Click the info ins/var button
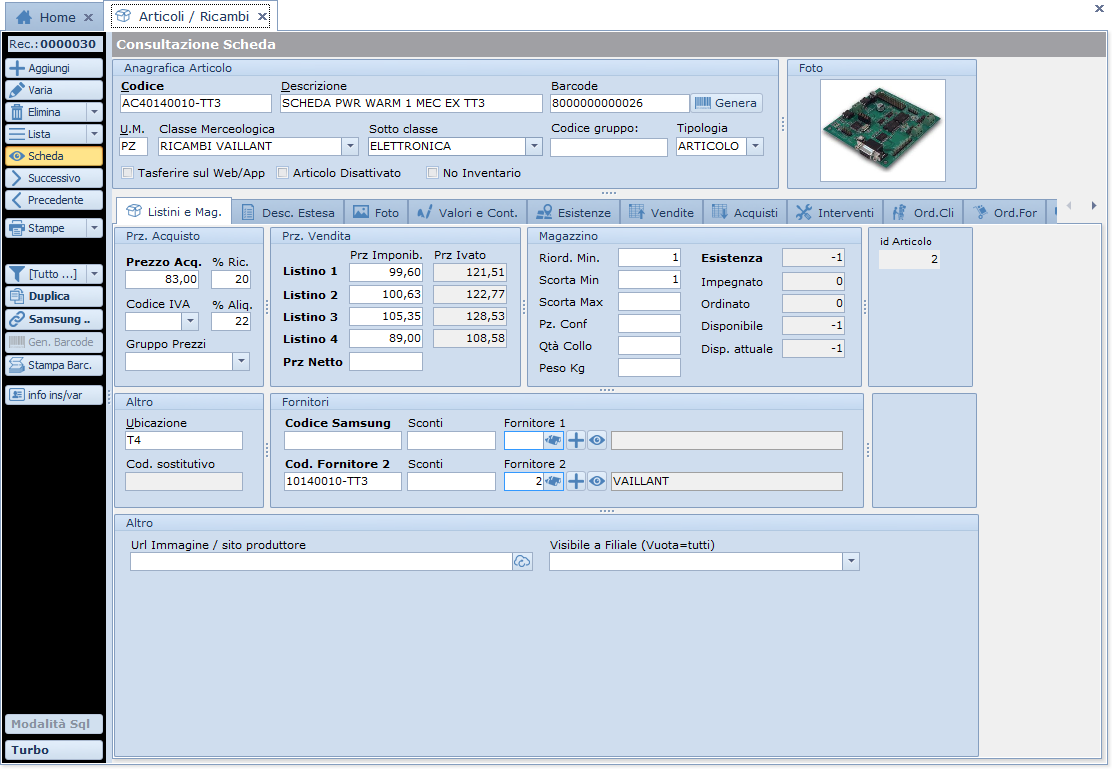The image size is (1112, 769). (x=54, y=395)
